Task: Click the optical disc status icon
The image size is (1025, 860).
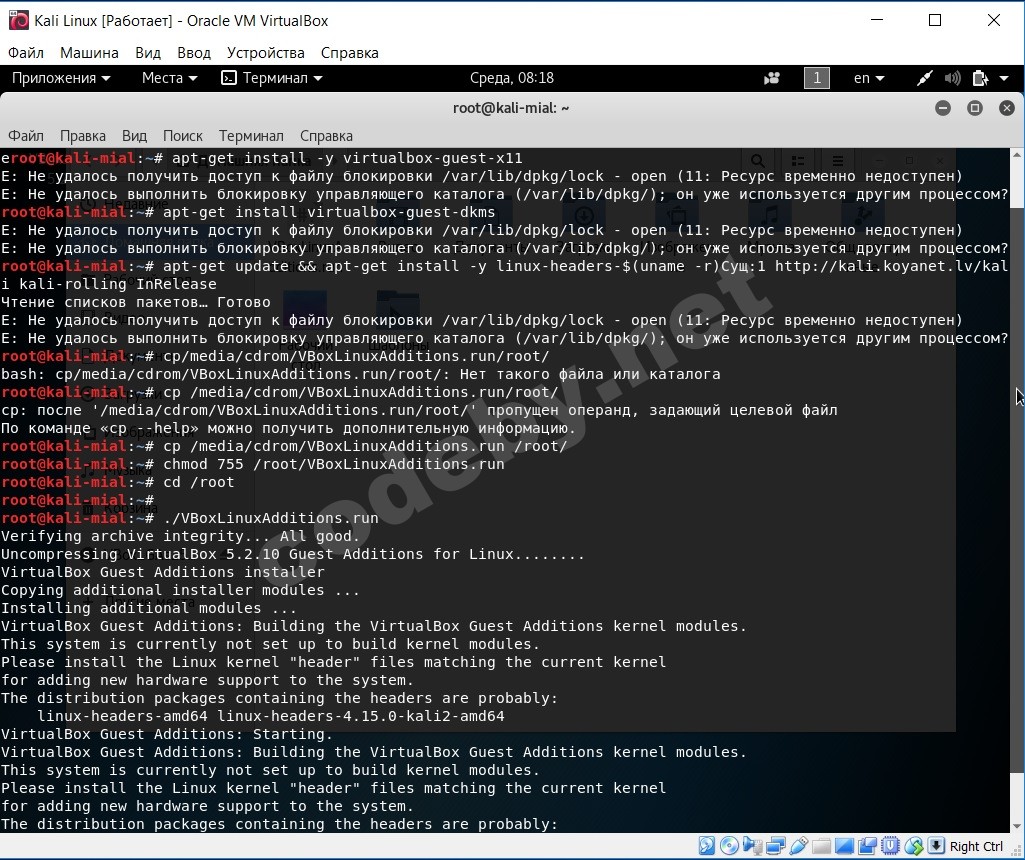Action: tap(730, 846)
